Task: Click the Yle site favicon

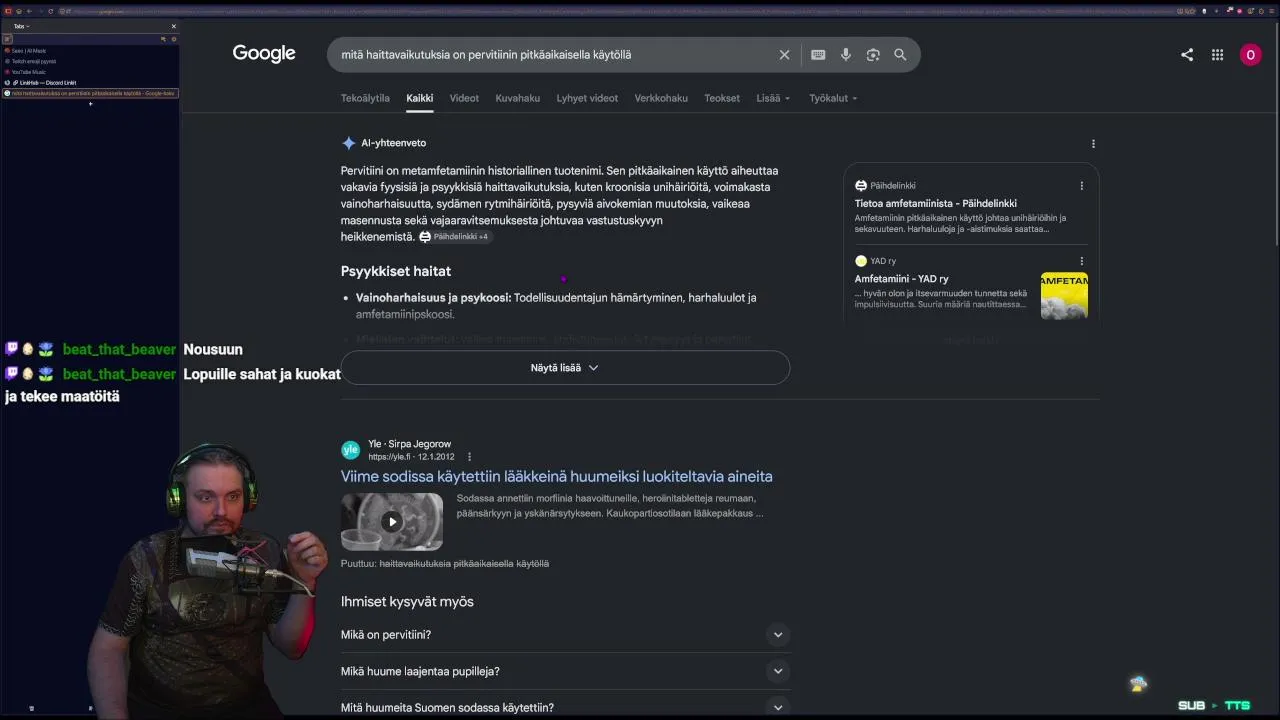Action: pyautogui.click(x=350, y=450)
